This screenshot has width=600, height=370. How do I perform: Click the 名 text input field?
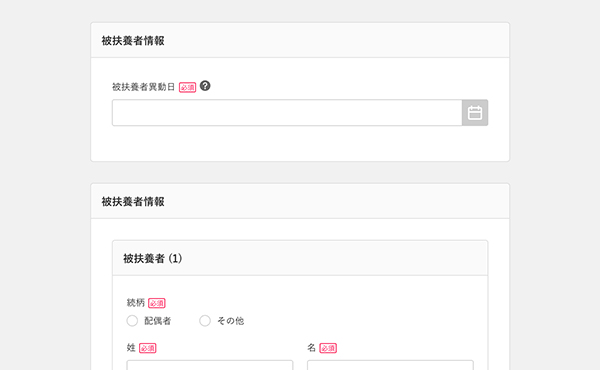point(390,365)
